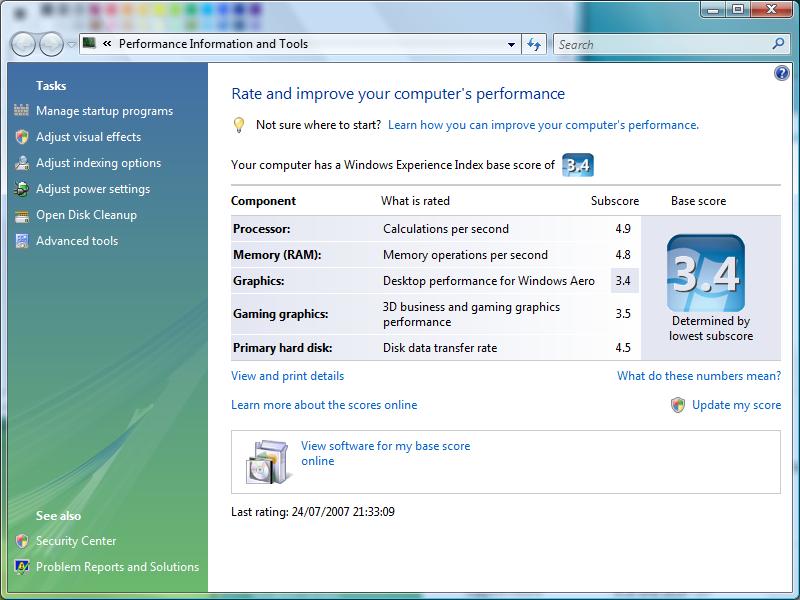This screenshot has width=800, height=600.
Task: Open Advanced tools
Action: point(77,241)
